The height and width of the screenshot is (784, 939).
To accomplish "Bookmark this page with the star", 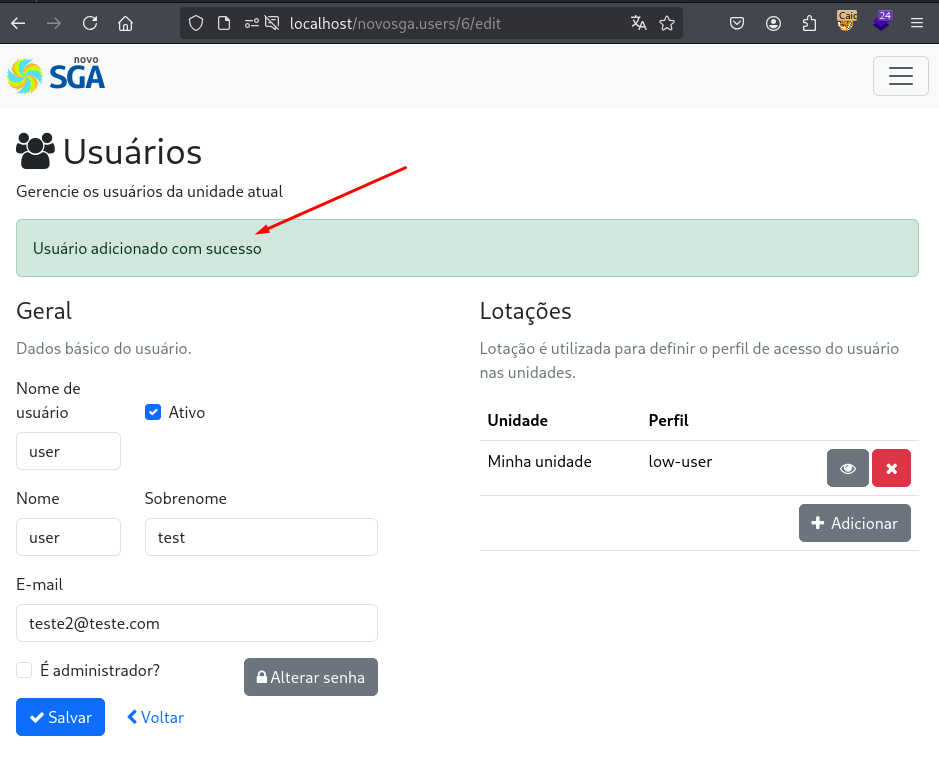I will [666, 23].
